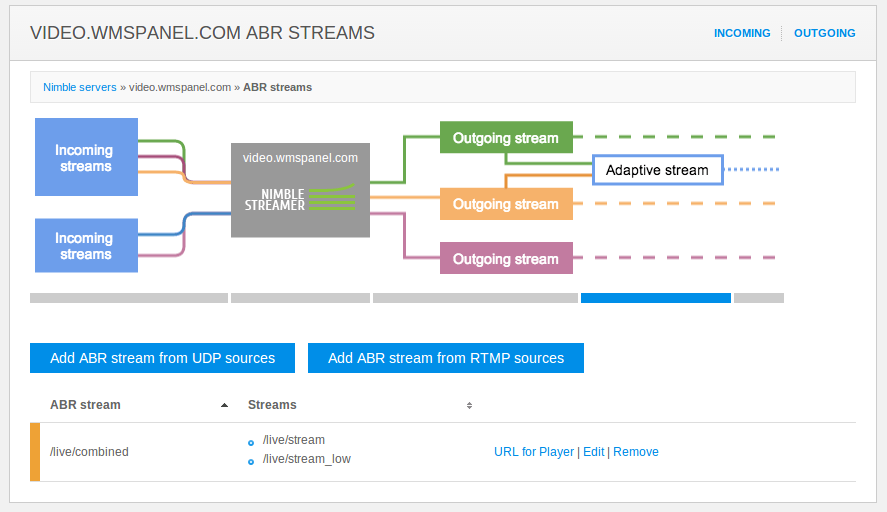Click the /live/stream entry
This screenshot has height=512, width=887.
pyautogui.click(x=294, y=440)
